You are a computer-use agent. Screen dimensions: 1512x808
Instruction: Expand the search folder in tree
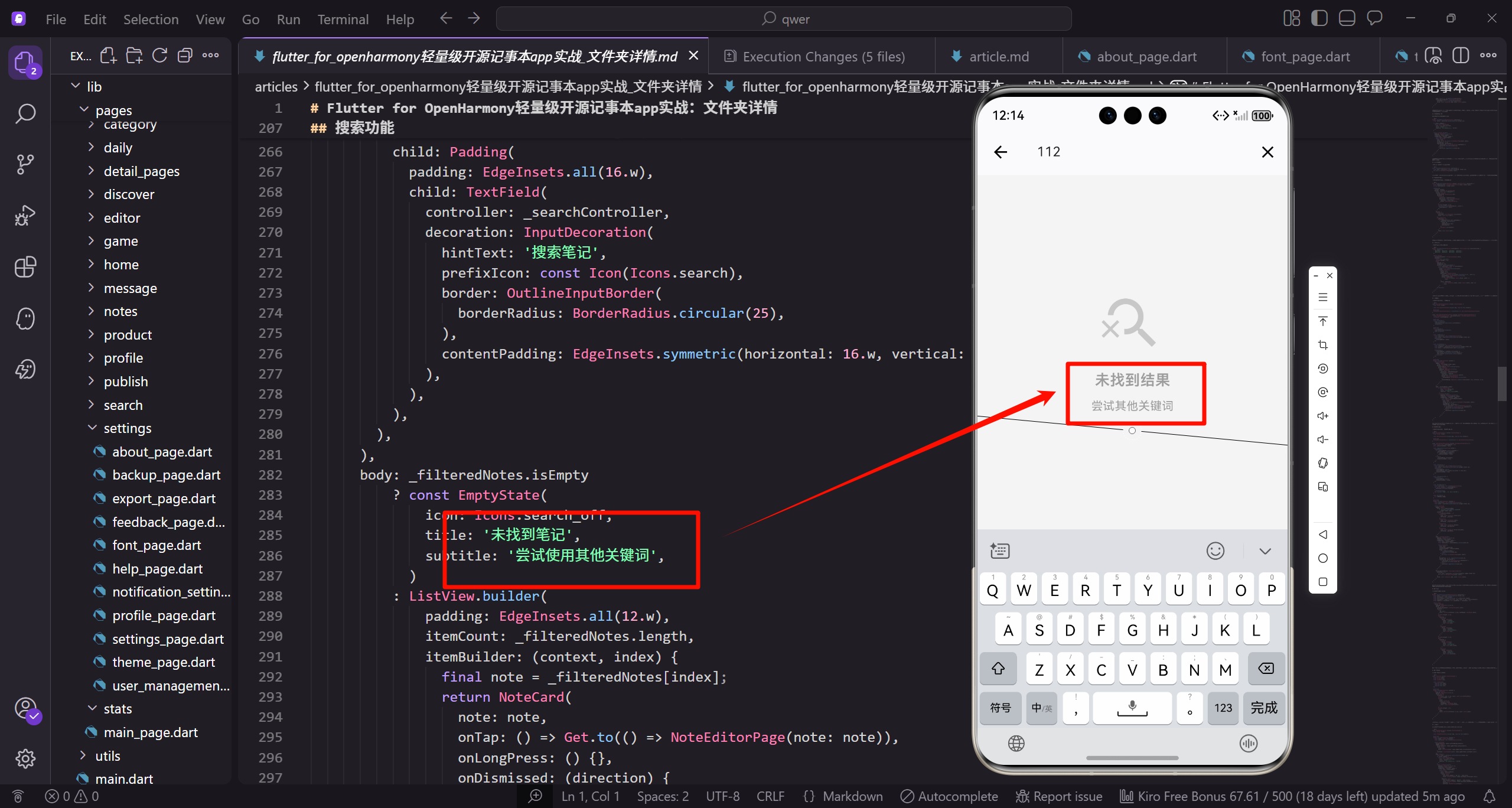click(x=123, y=405)
